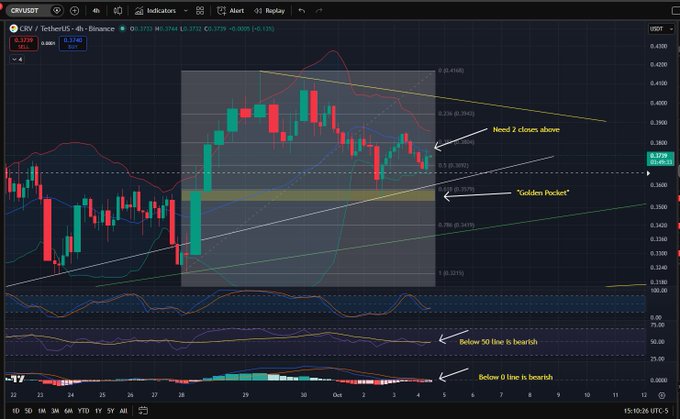Select the 6M time range
The image size is (680, 419).
tap(69, 410)
